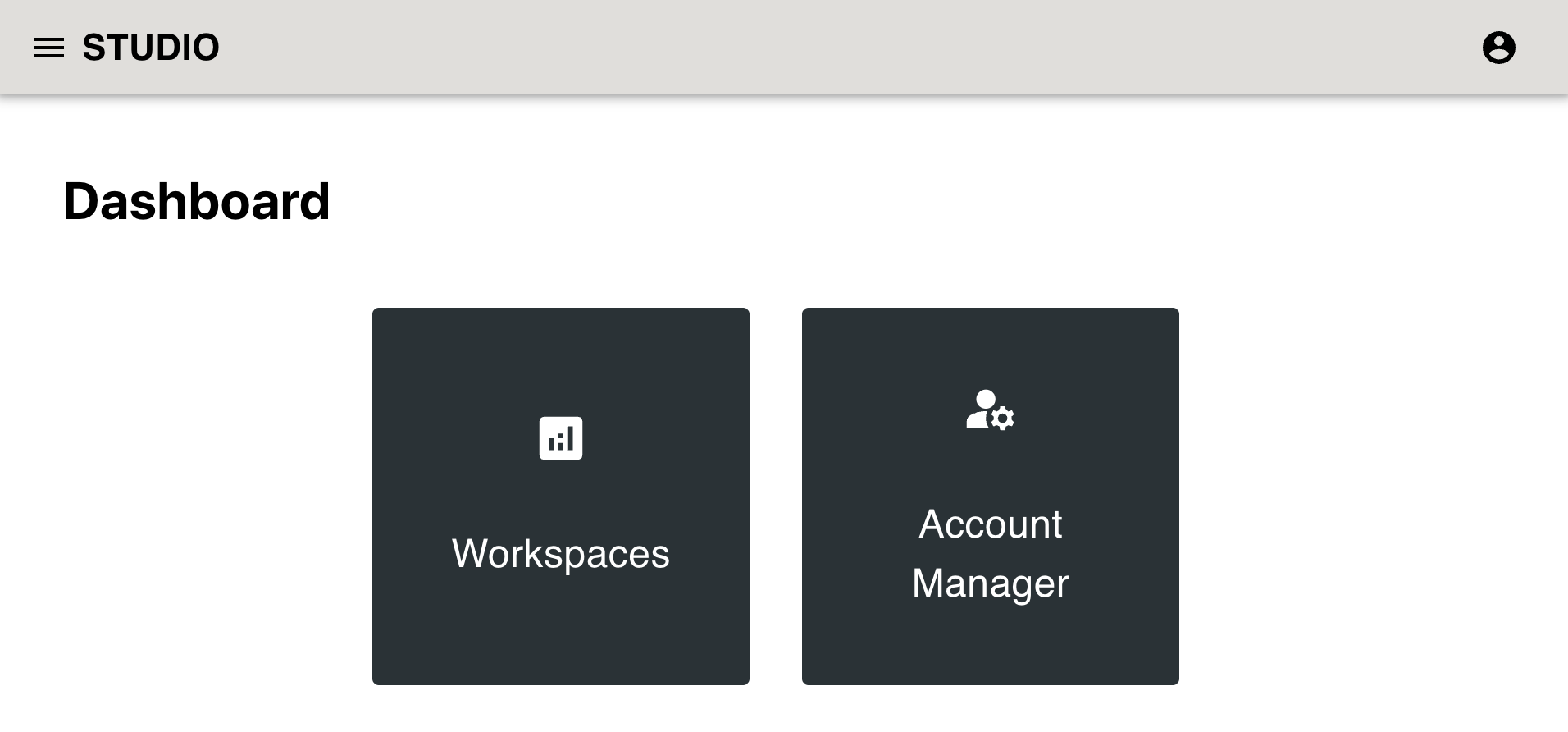Click the Dashboard page heading
The image size is (1568, 732).
[197, 201]
